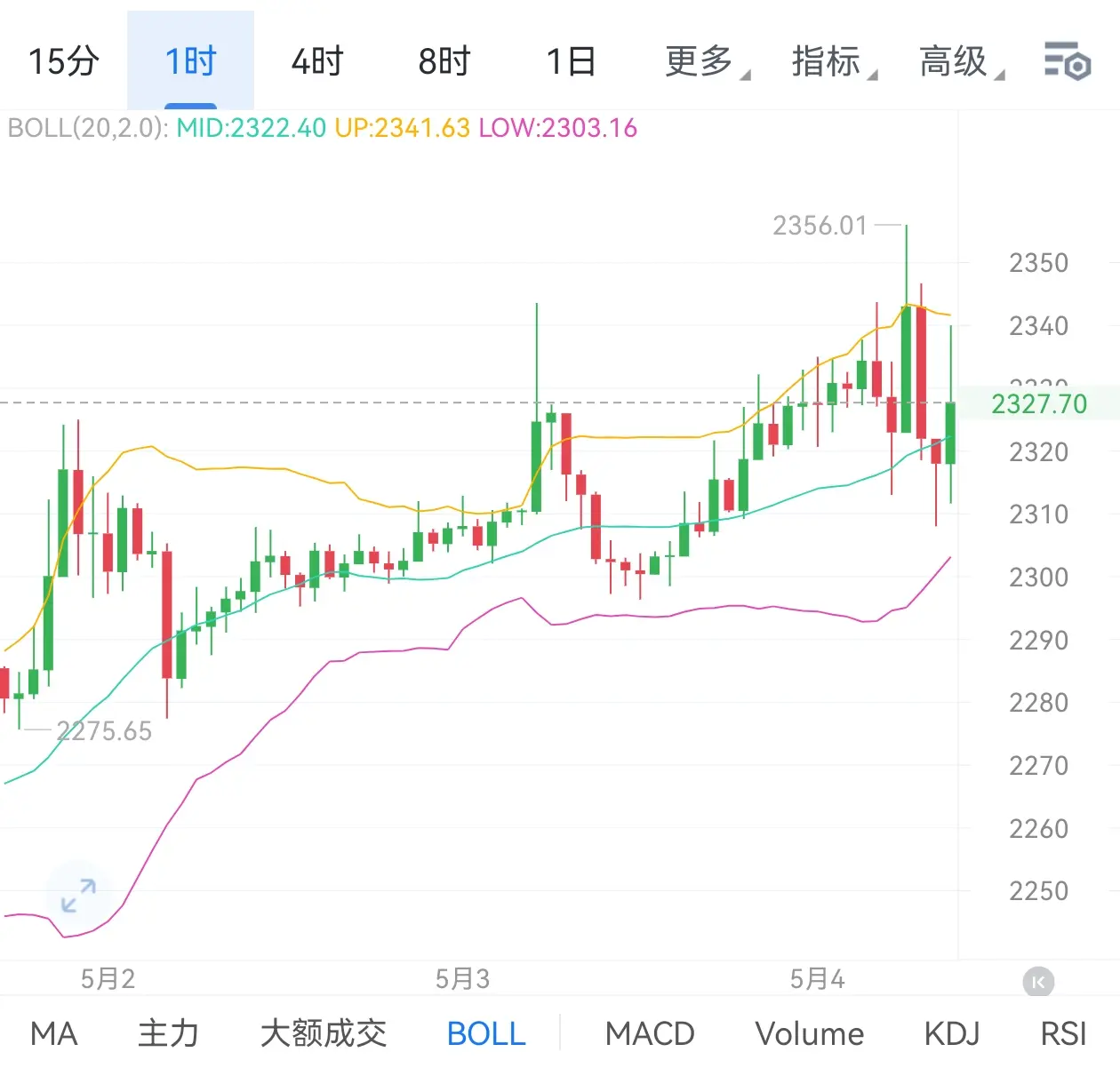Toggle the BOLL indicator
This screenshot has height=1084, width=1120.
[x=486, y=1033]
